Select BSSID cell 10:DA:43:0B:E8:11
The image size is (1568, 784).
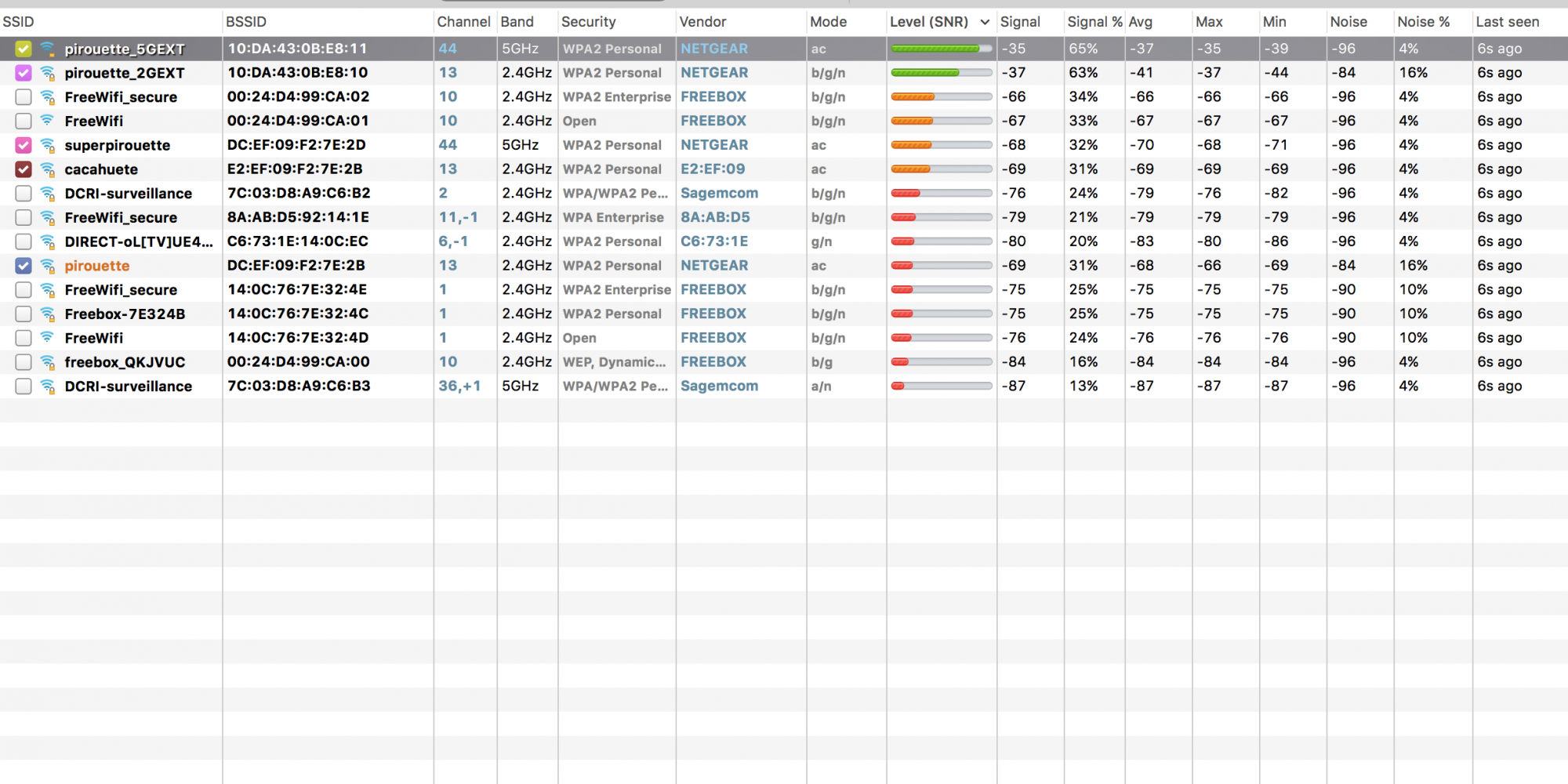pos(297,49)
